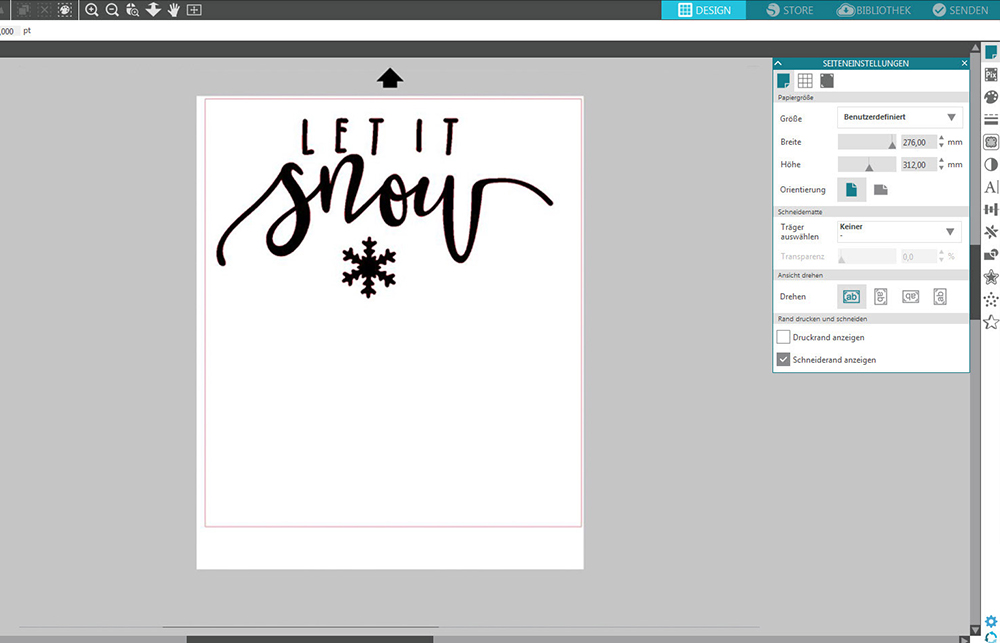This screenshot has width=1000, height=643.
Task: Click the Höhe value input field
Action: click(917, 165)
